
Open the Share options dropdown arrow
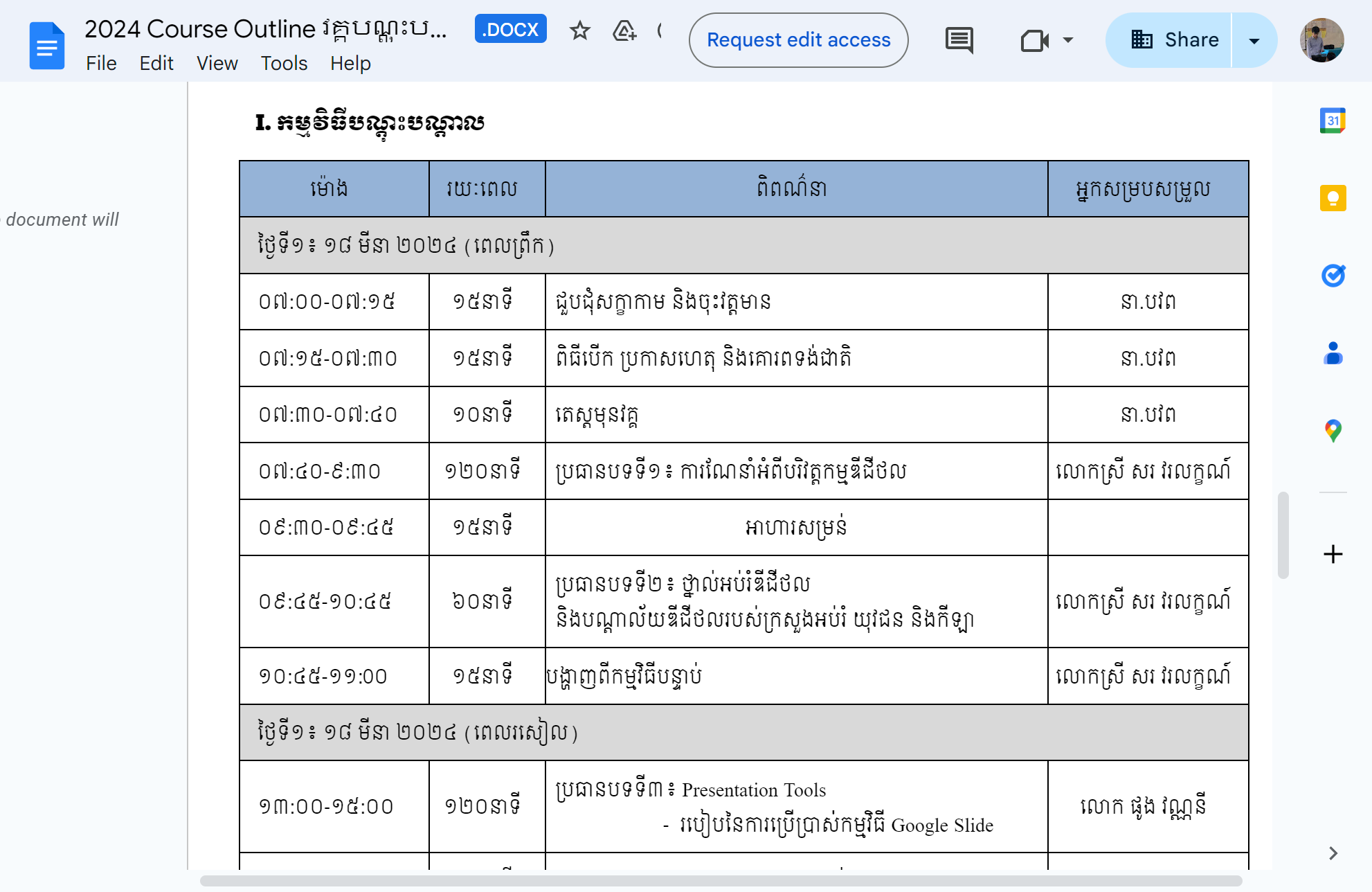(x=1254, y=40)
